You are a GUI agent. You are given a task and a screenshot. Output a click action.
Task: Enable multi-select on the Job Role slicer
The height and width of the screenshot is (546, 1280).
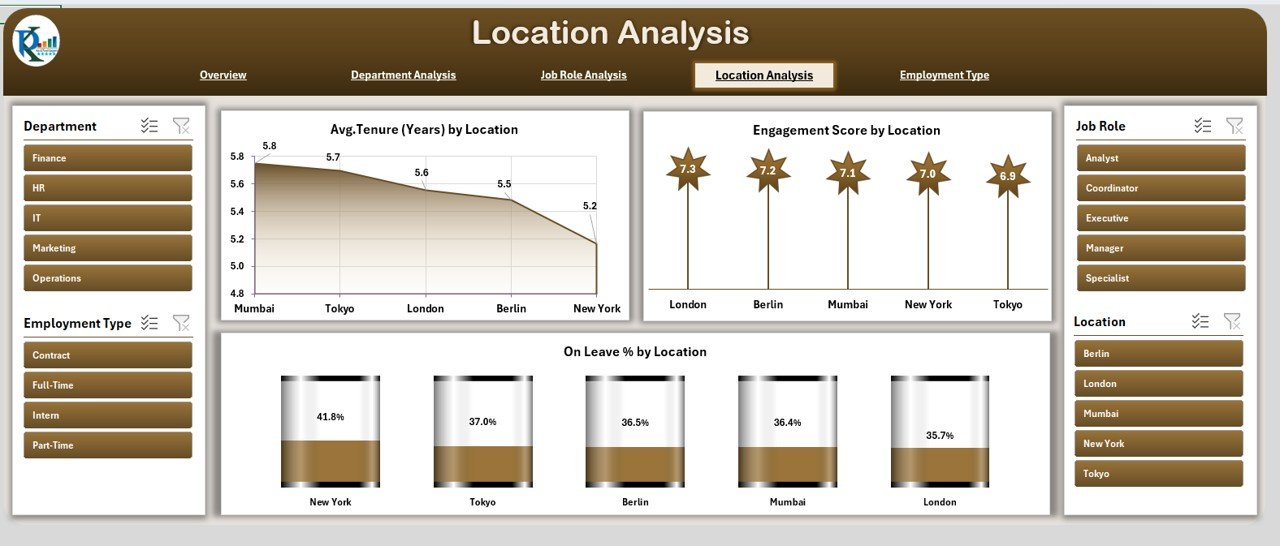pyautogui.click(x=1203, y=126)
